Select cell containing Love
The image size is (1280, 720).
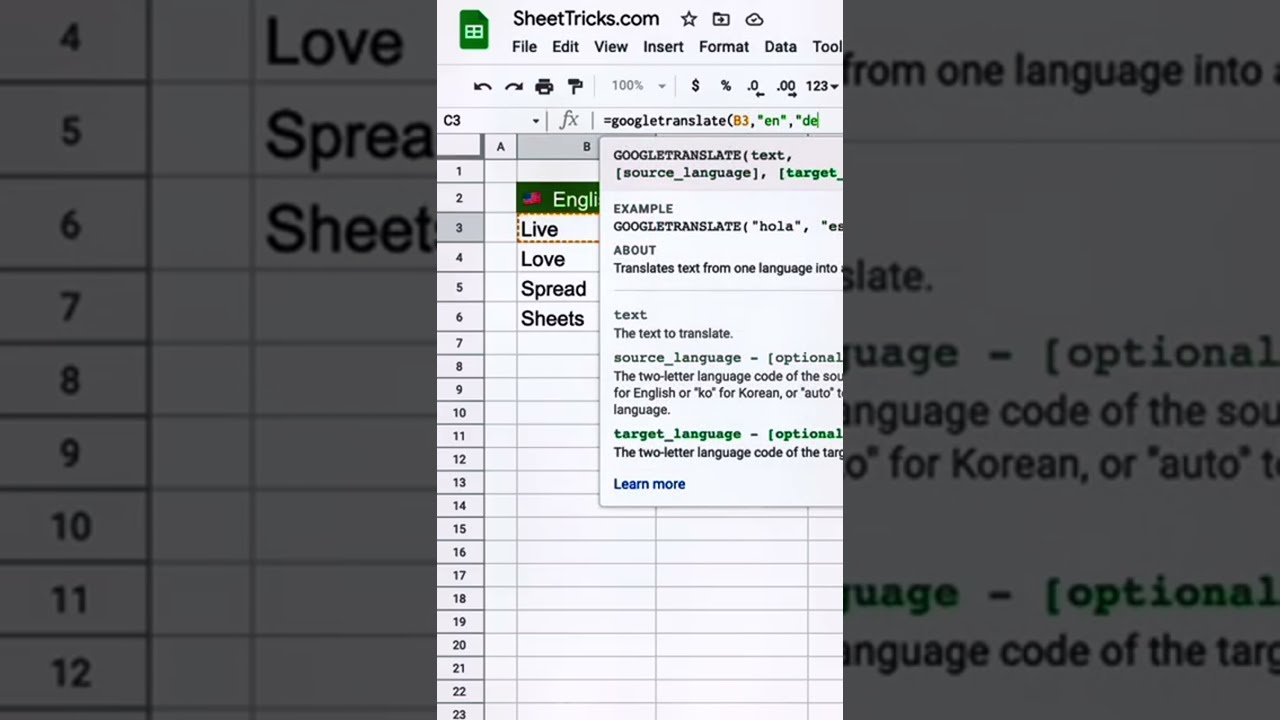pyautogui.click(x=558, y=259)
